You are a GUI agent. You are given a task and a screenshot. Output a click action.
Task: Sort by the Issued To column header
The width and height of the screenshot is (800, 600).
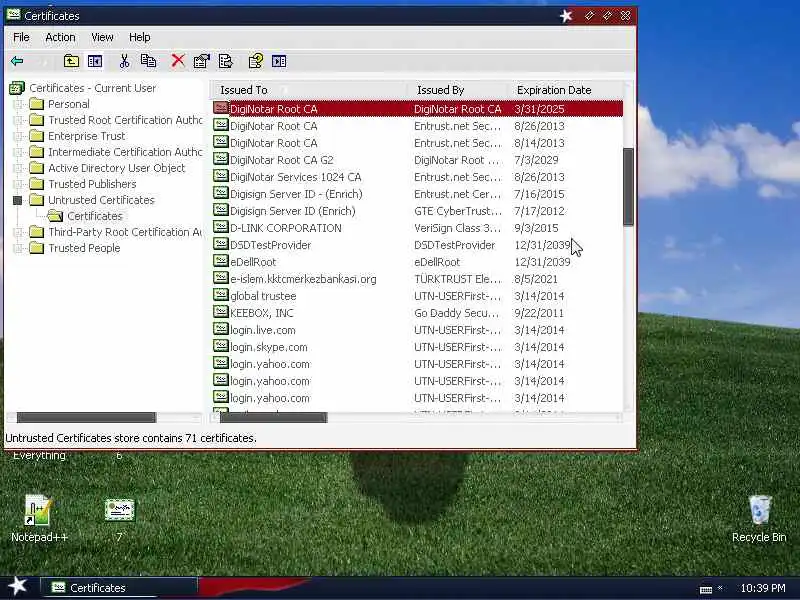point(309,90)
